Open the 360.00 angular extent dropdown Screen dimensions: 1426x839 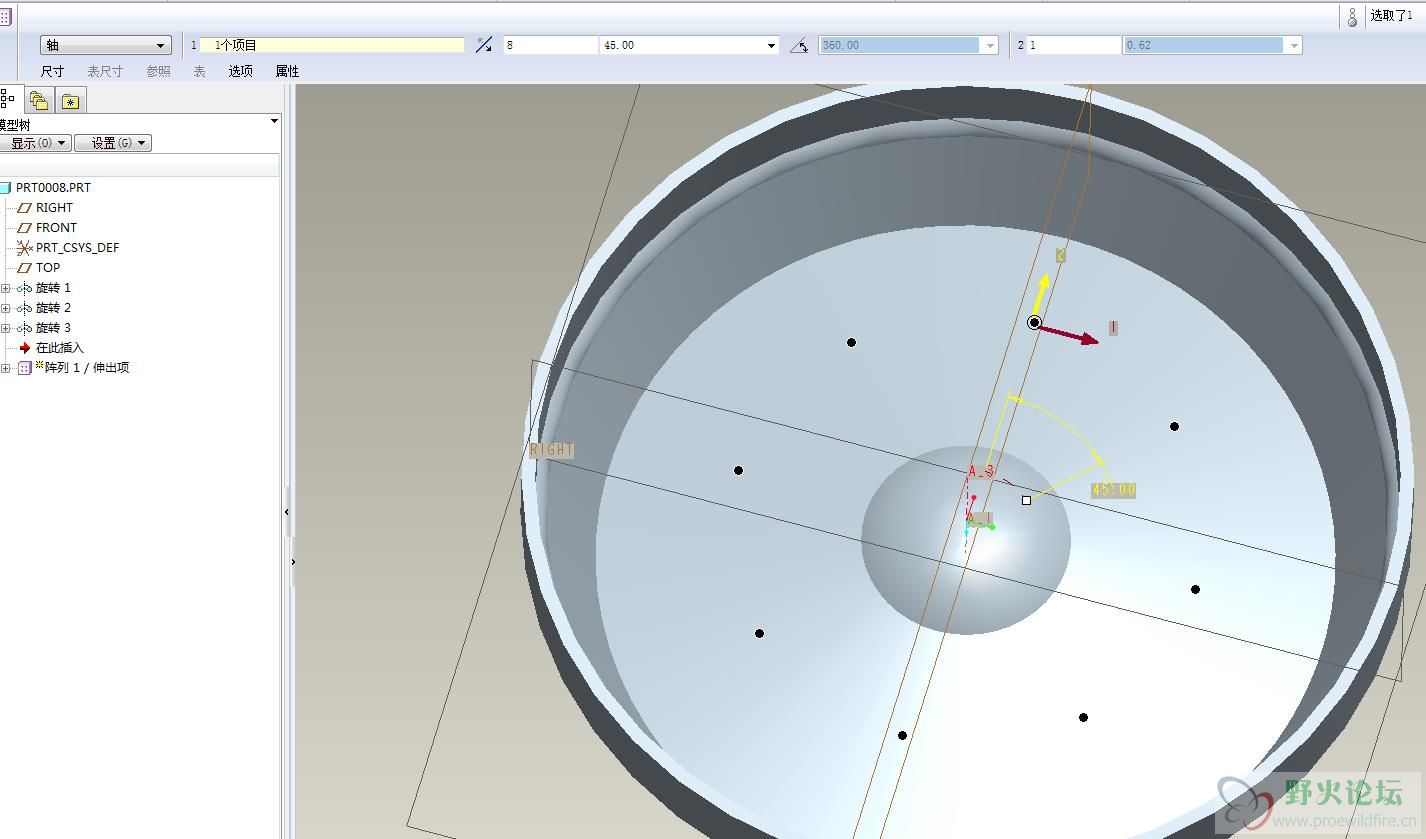pyautogui.click(x=991, y=45)
